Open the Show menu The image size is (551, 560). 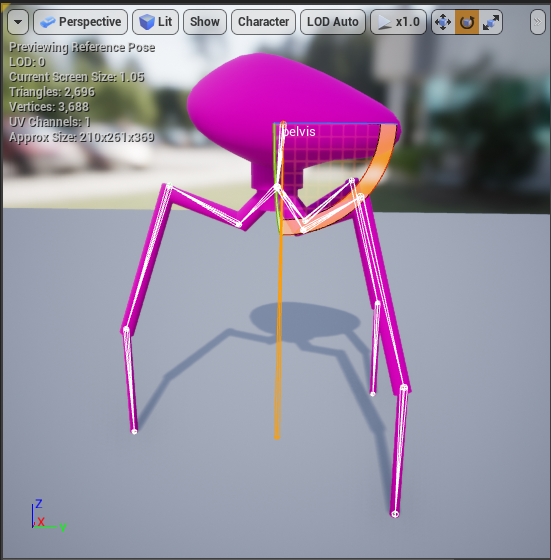tap(205, 22)
